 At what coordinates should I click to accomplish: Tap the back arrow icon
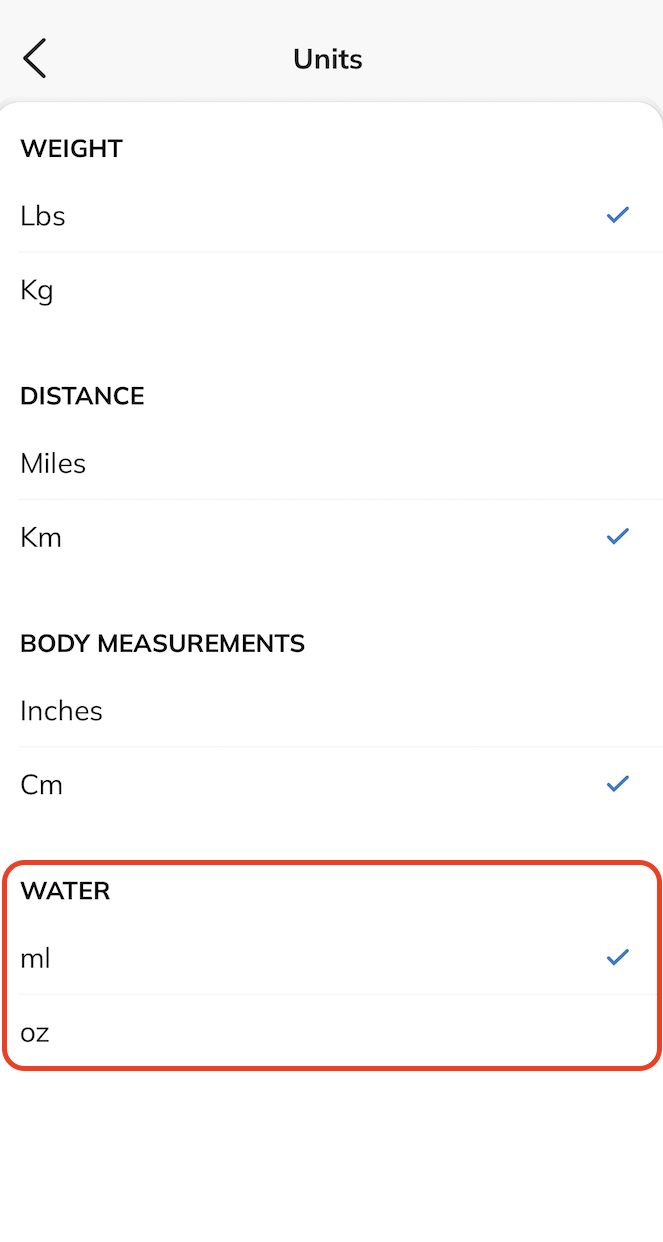pyautogui.click(x=35, y=59)
